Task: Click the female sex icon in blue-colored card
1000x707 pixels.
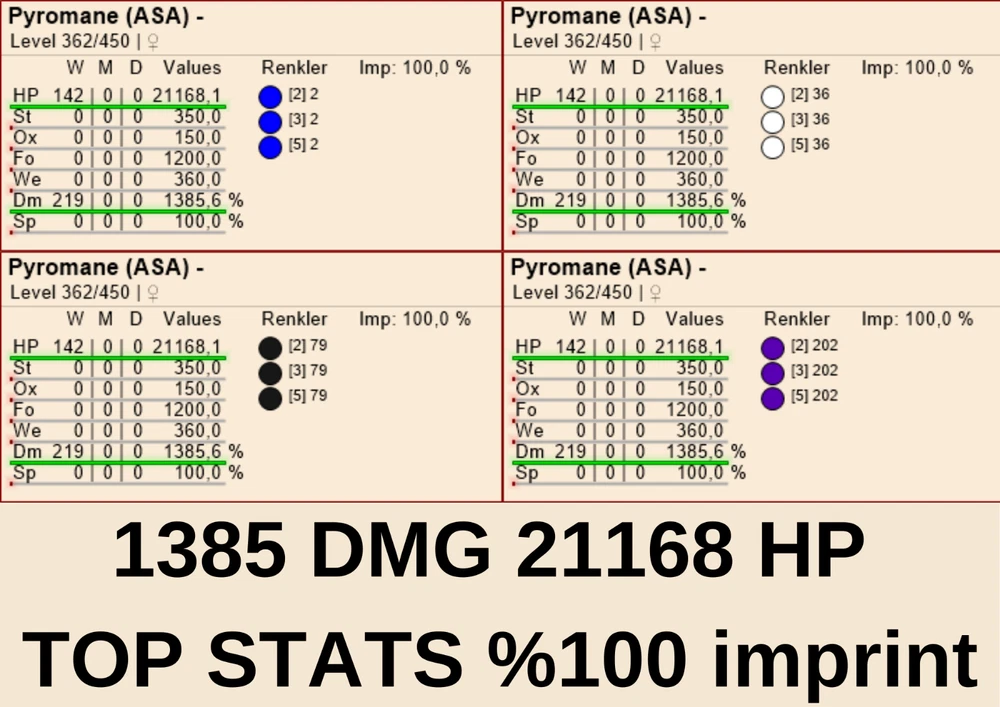Action: (x=152, y=42)
